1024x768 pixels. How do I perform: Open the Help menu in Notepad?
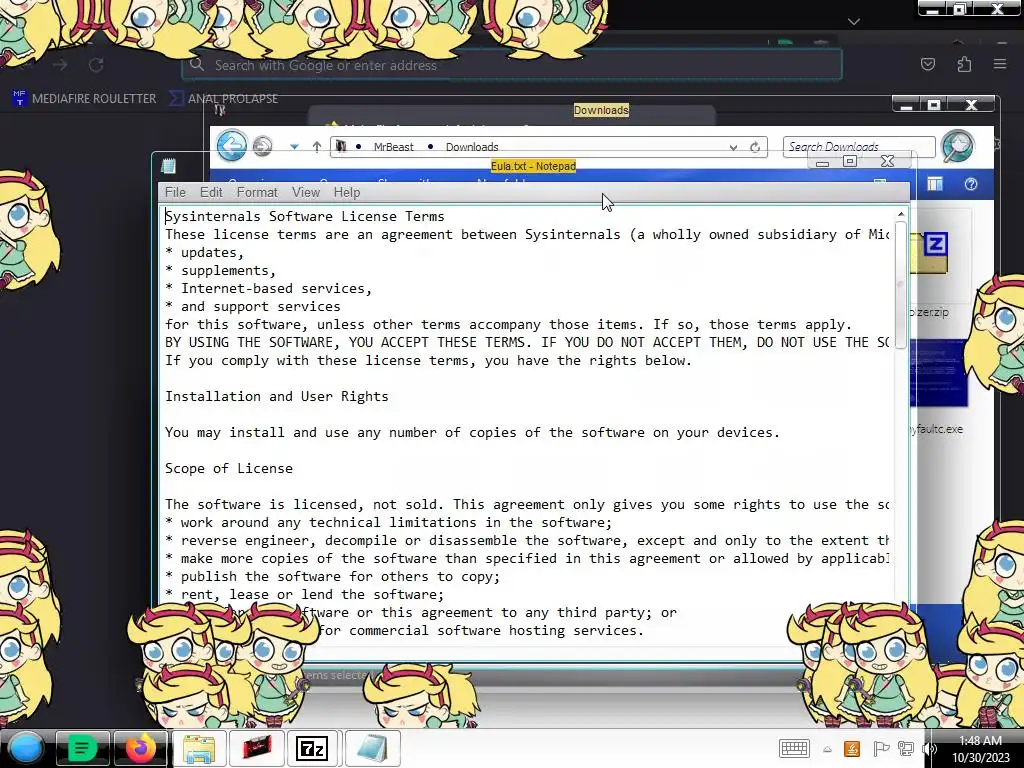click(x=347, y=193)
